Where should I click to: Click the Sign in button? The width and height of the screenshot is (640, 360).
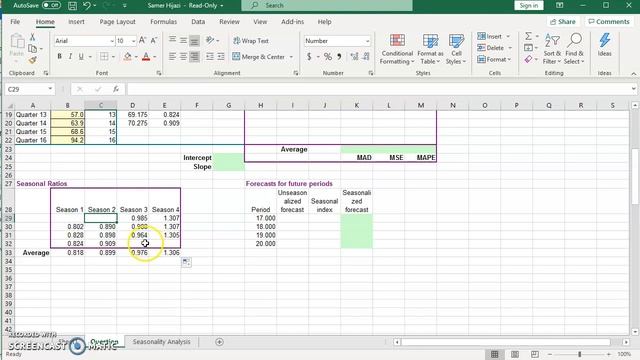(x=529, y=5)
